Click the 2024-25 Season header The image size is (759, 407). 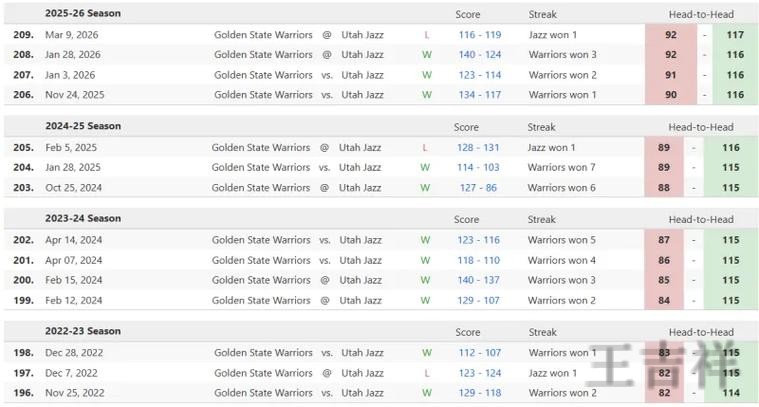83,127
